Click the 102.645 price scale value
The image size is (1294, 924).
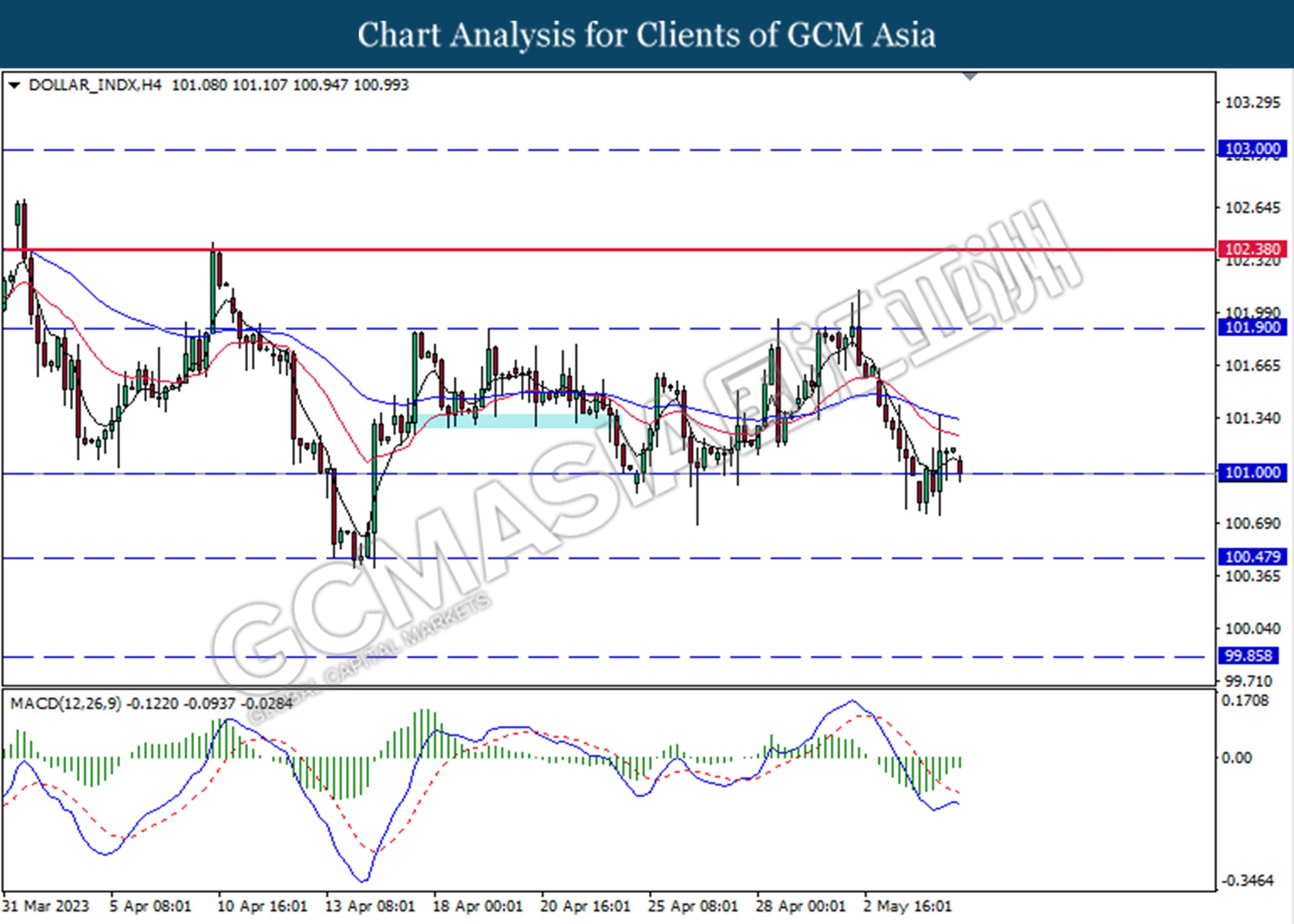click(x=1253, y=208)
